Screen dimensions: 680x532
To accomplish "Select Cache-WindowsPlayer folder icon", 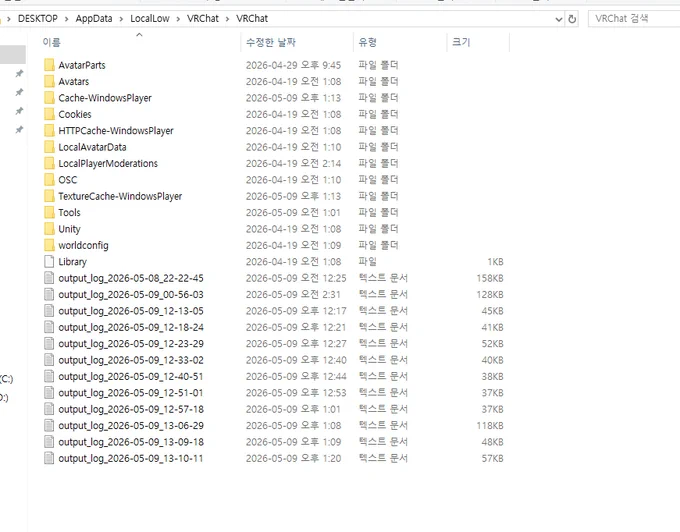I will [49, 98].
